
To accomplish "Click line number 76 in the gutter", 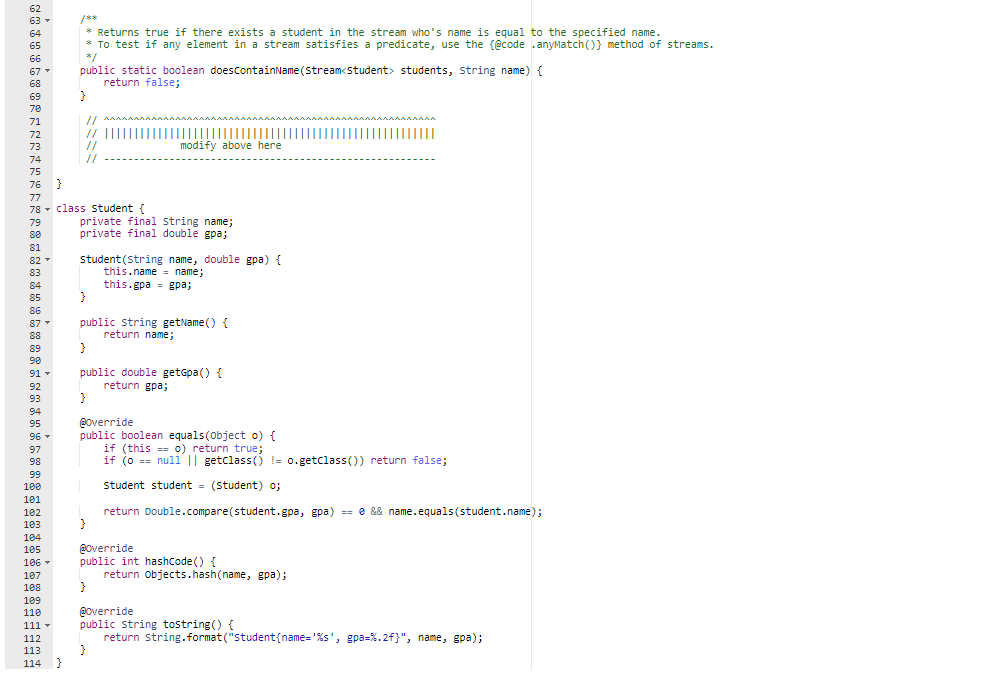I will click(35, 184).
